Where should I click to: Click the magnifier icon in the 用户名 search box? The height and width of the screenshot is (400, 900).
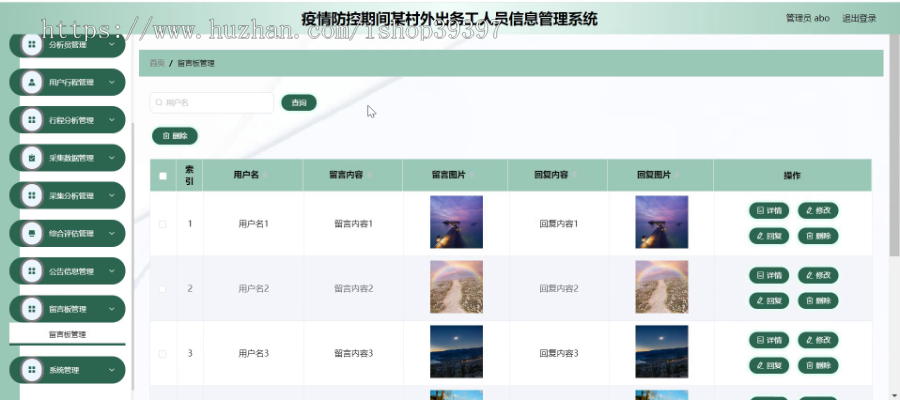[x=159, y=103]
